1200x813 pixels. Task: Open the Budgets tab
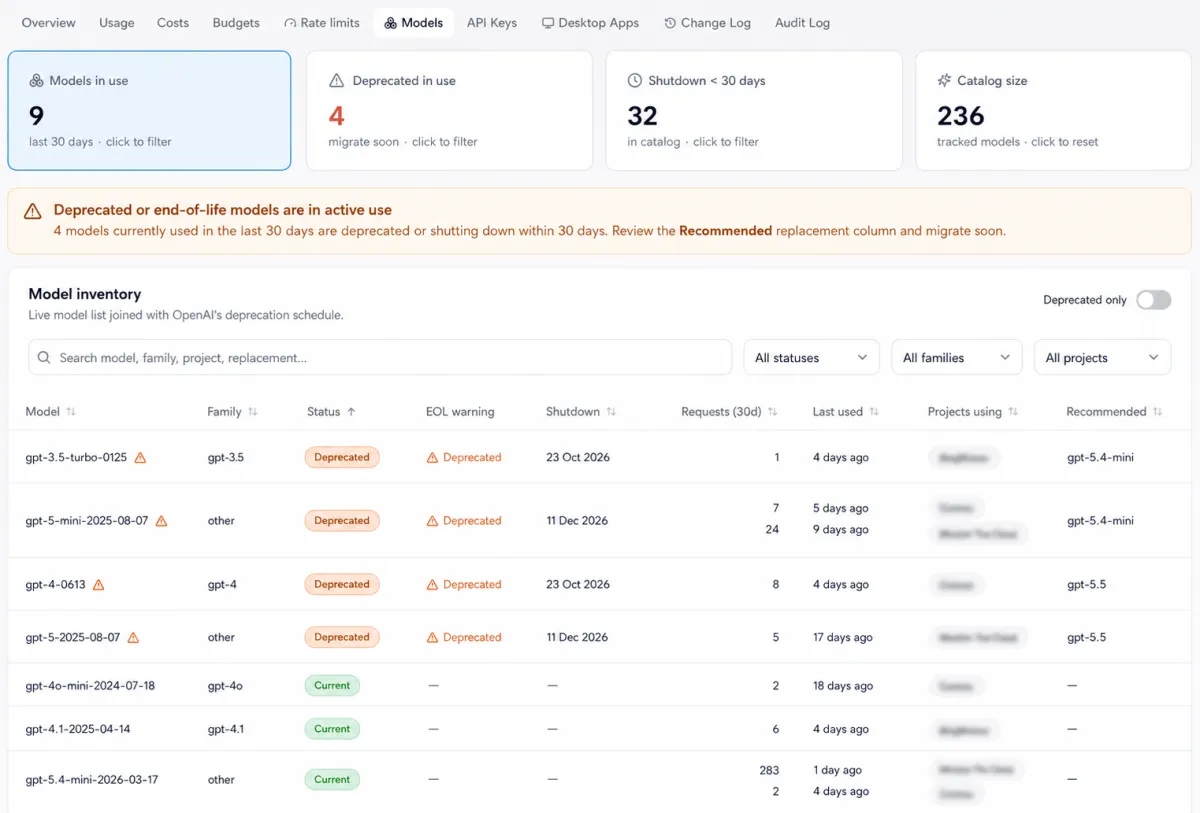[236, 22]
